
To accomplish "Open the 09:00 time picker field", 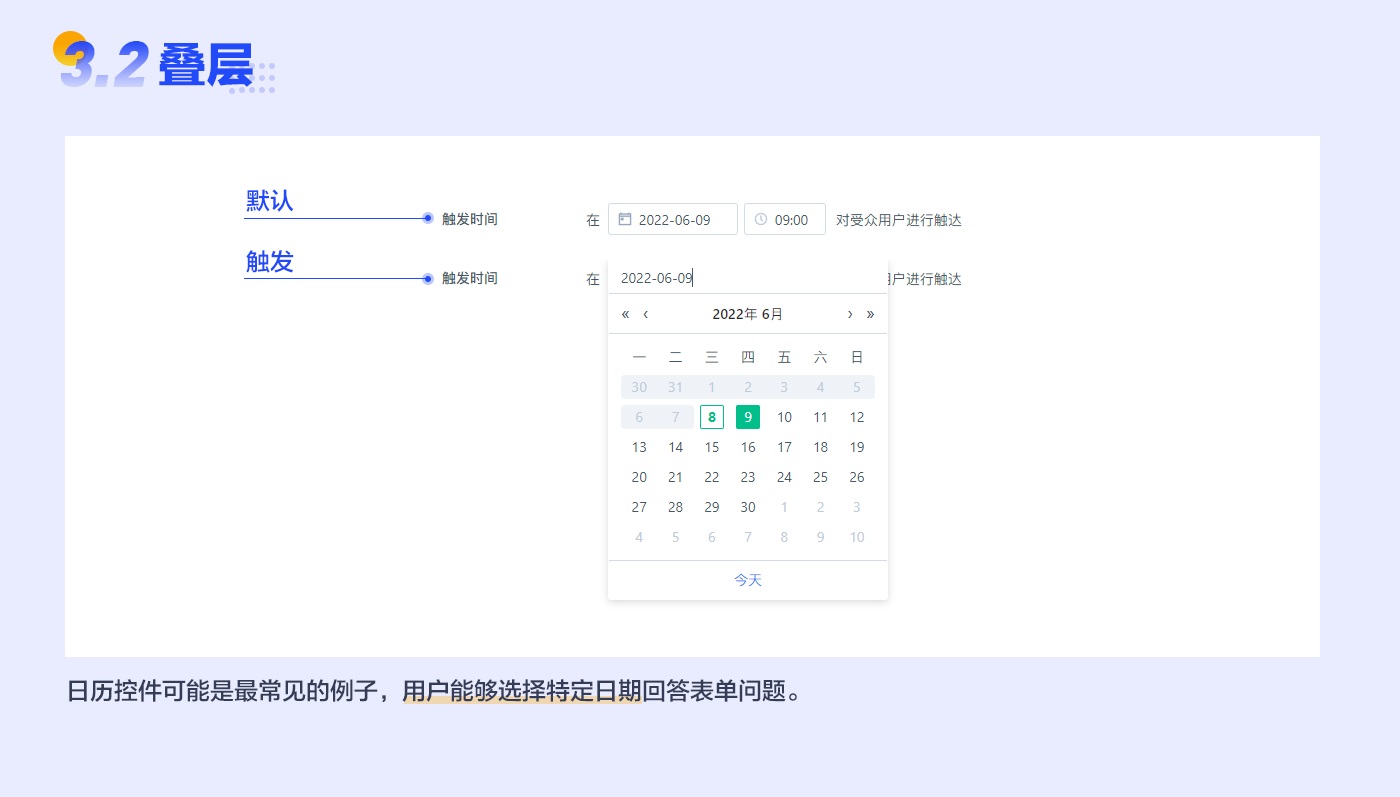I will tap(785, 219).
